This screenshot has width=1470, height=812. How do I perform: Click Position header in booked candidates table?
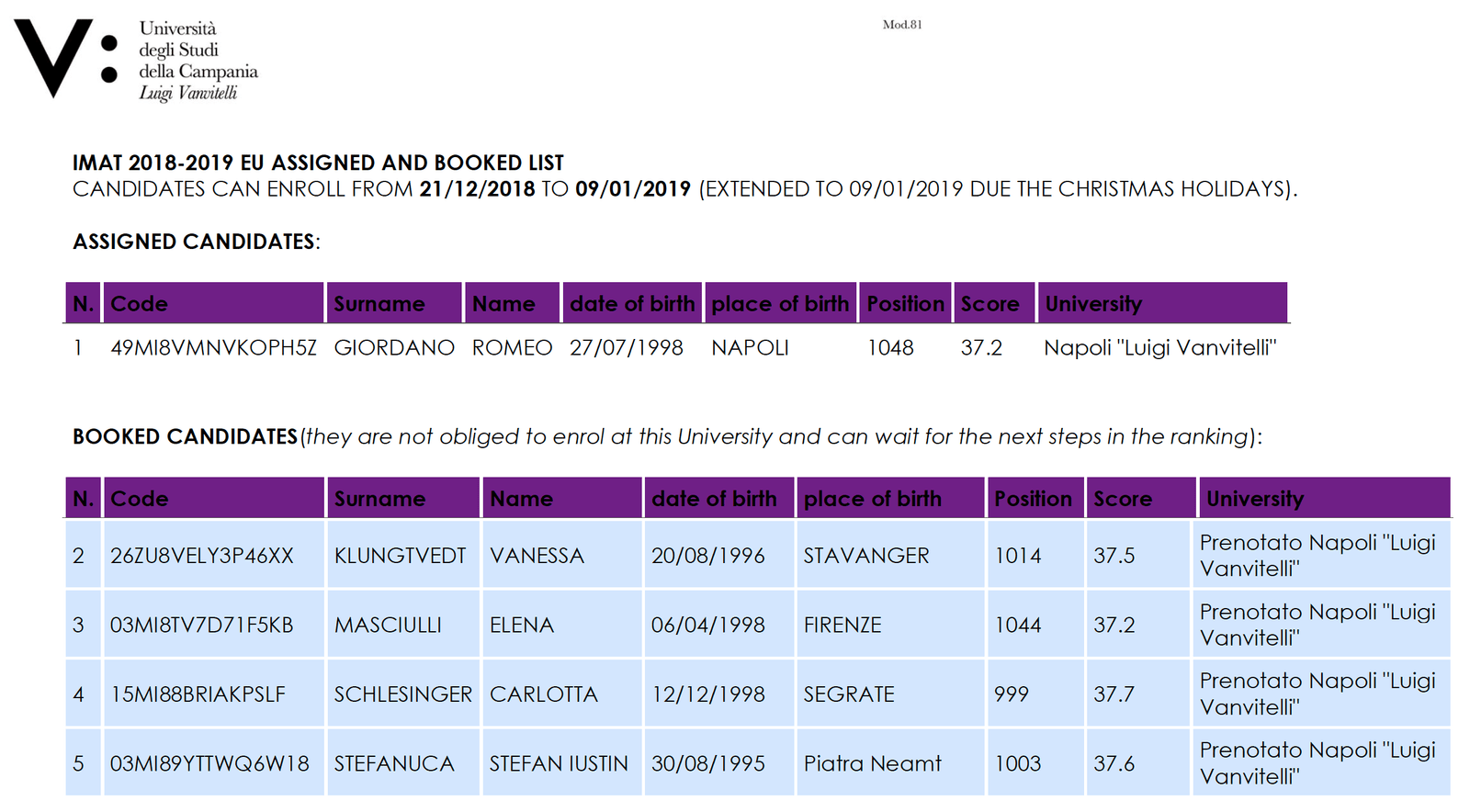pyautogui.click(x=1033, y=499)
